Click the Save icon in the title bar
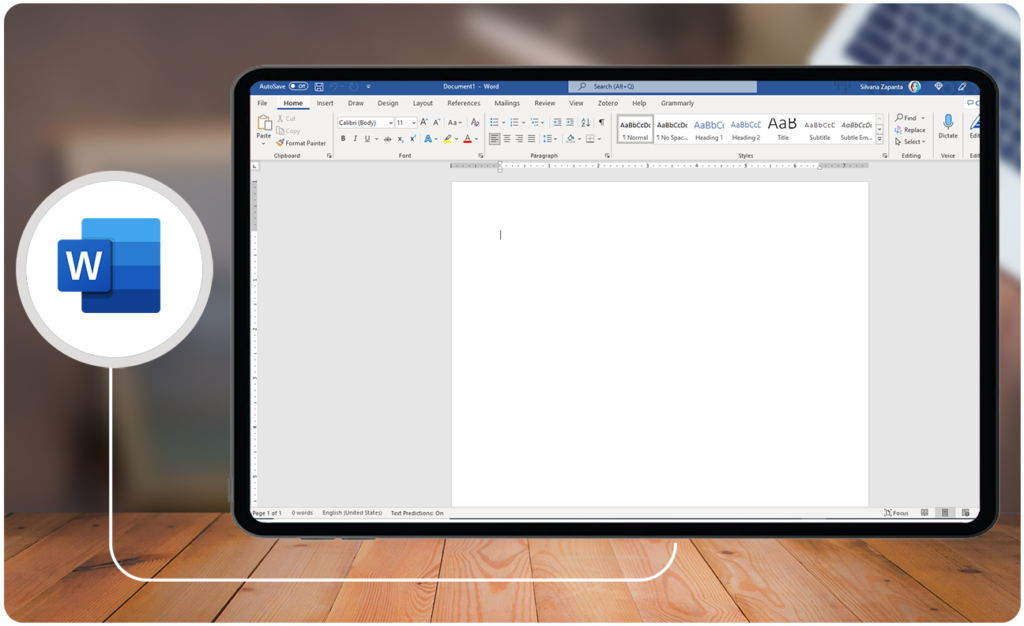1024x626 pixels. 319,86
